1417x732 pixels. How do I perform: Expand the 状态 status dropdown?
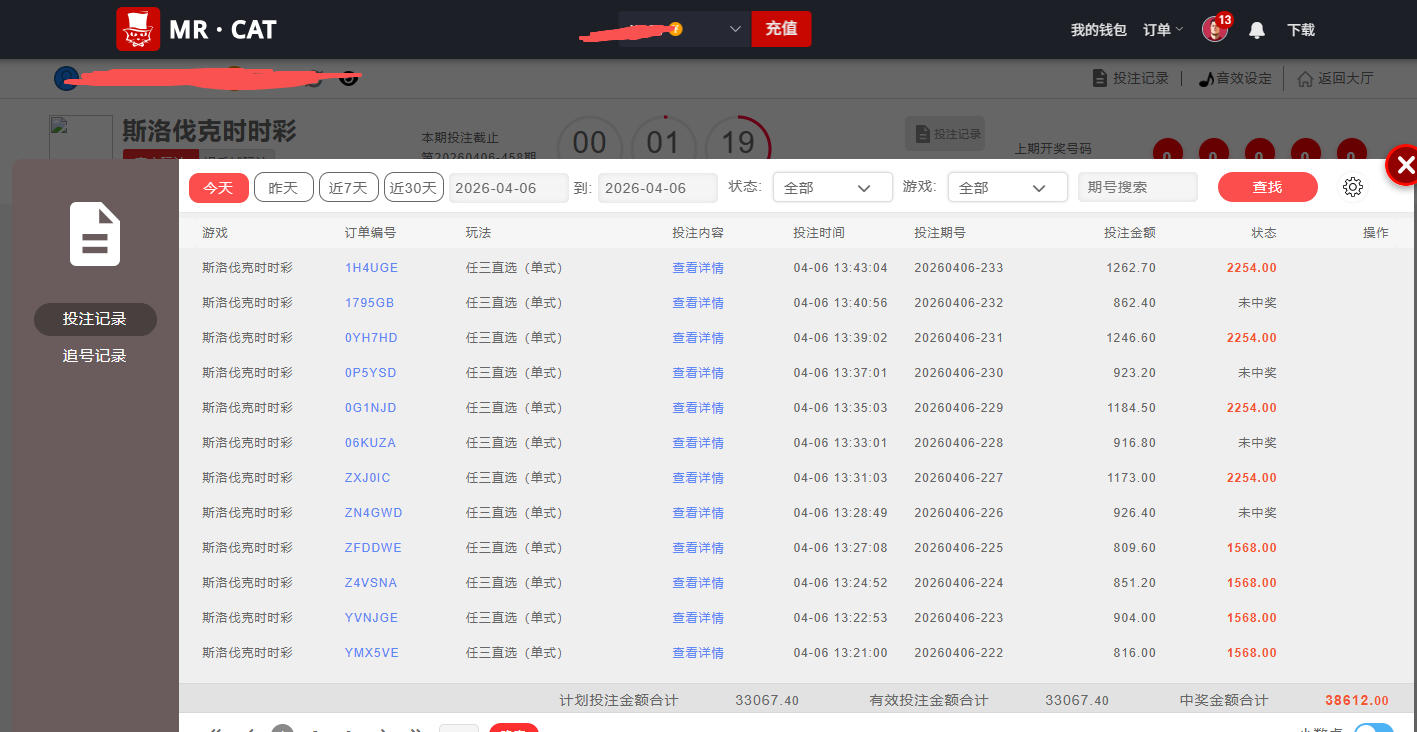click(832, 187)
